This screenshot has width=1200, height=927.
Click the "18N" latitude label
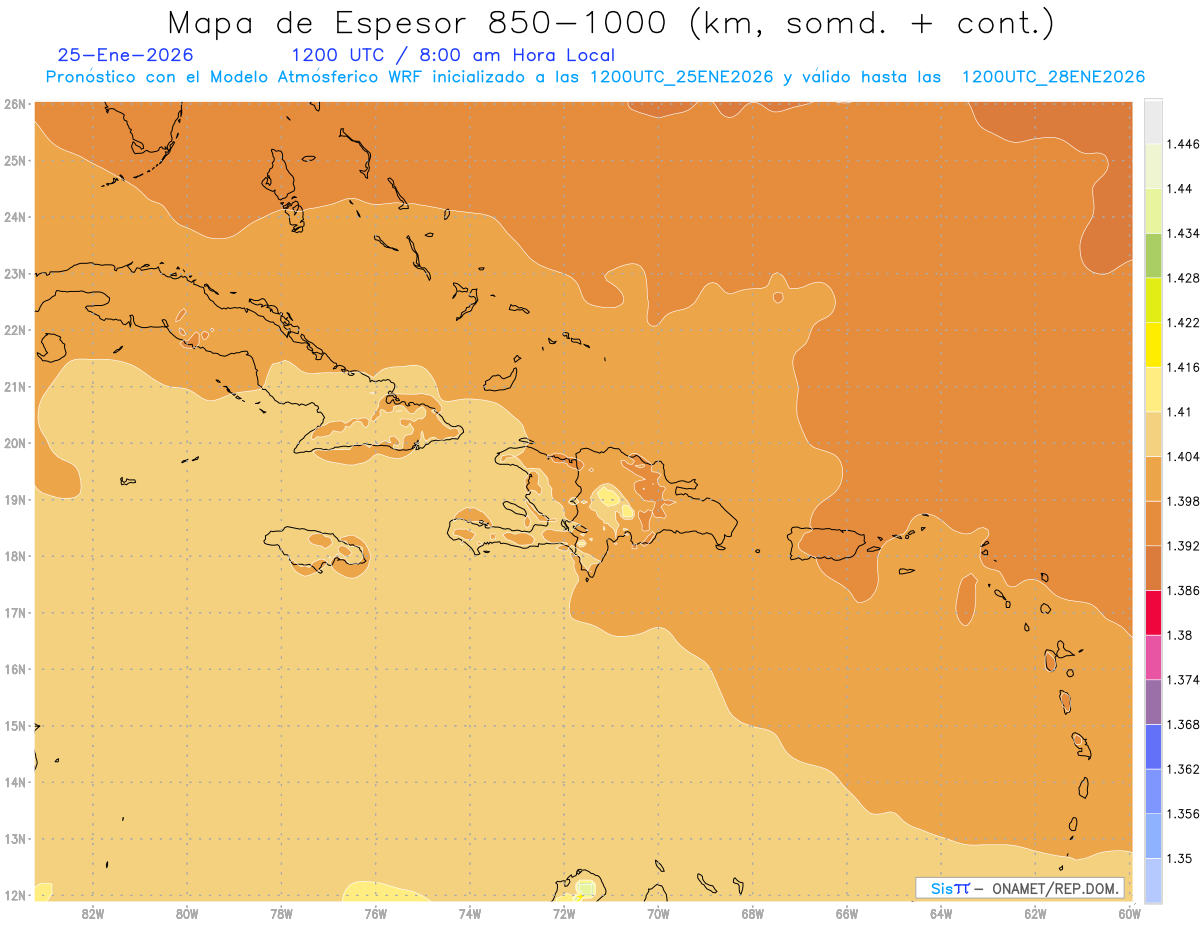pyautogui.click(x=15, y=556)
